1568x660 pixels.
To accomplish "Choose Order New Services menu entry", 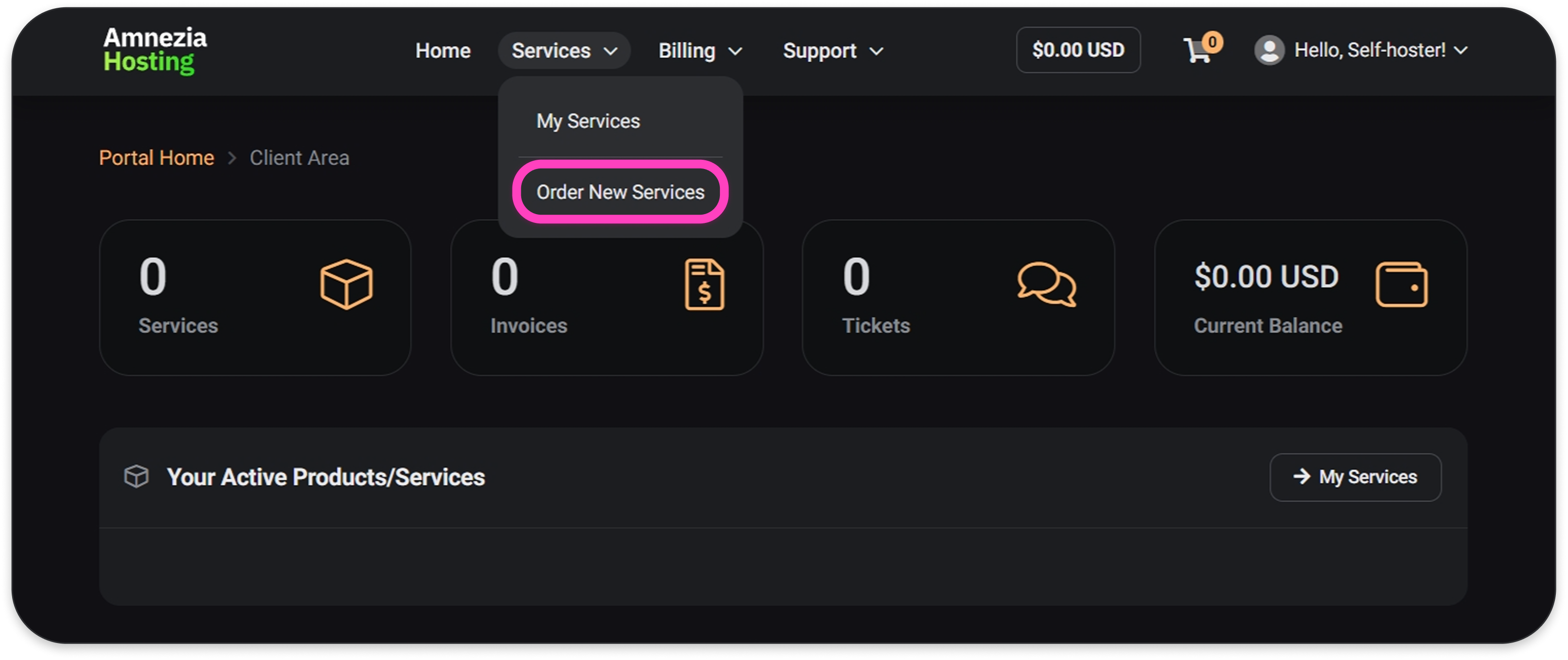I will [620, 192].
